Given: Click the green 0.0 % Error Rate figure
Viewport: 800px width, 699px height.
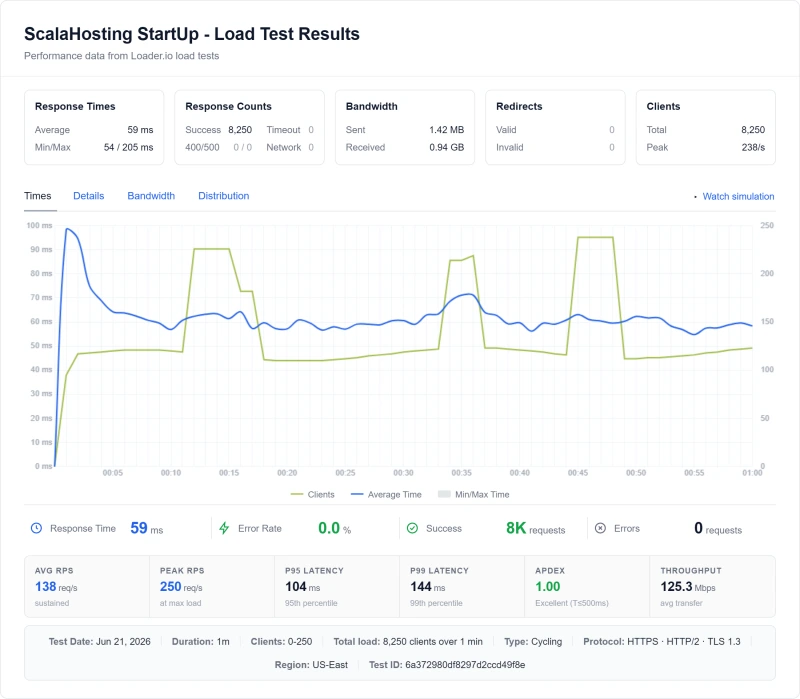Looking at the screenshot, I should click(x=334, y=528).
